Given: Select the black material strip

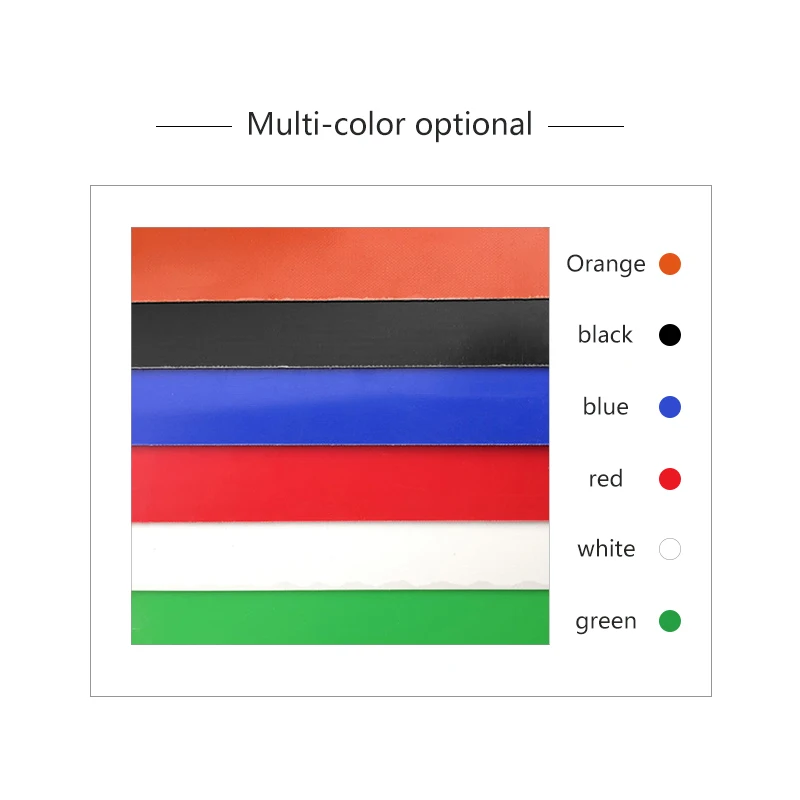Looking at the screenshot, I should [x=340, y=334].
